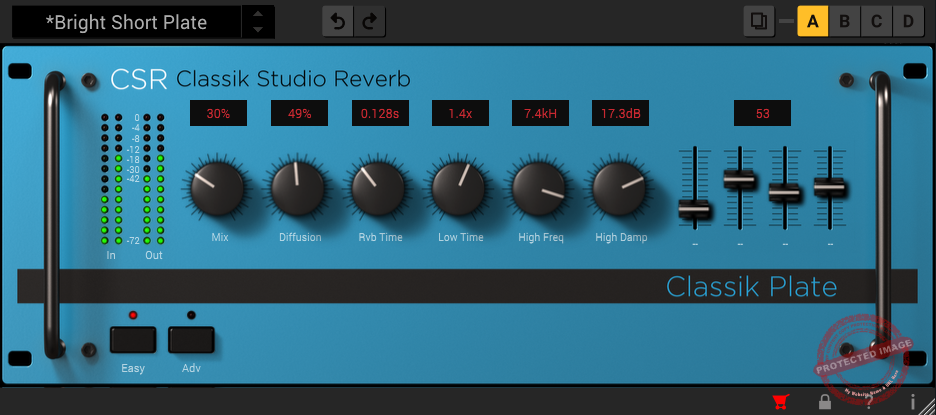Select preset slot D
Viewport: 936px width, 415px height.
click(909, 21)
